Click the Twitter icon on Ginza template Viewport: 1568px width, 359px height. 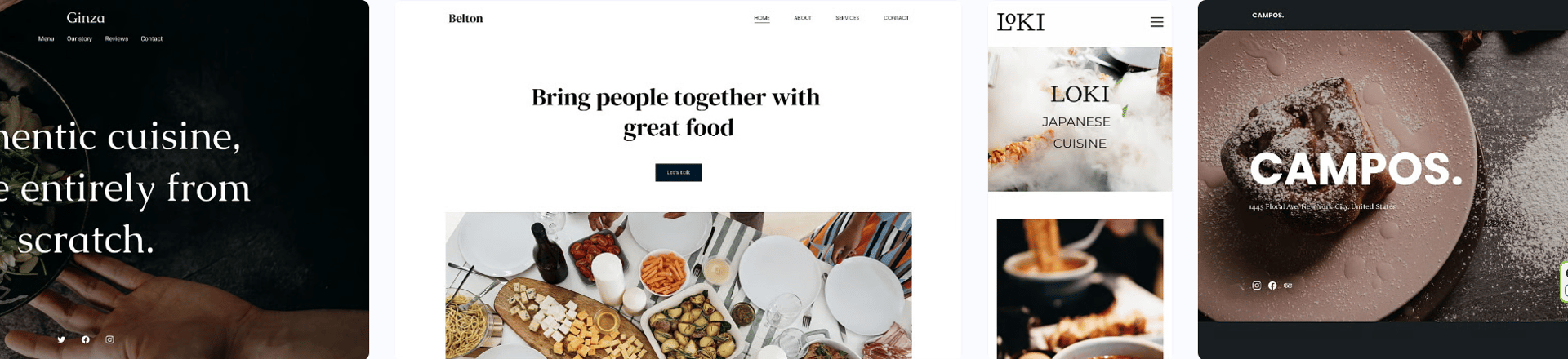[x=61, y=339]
